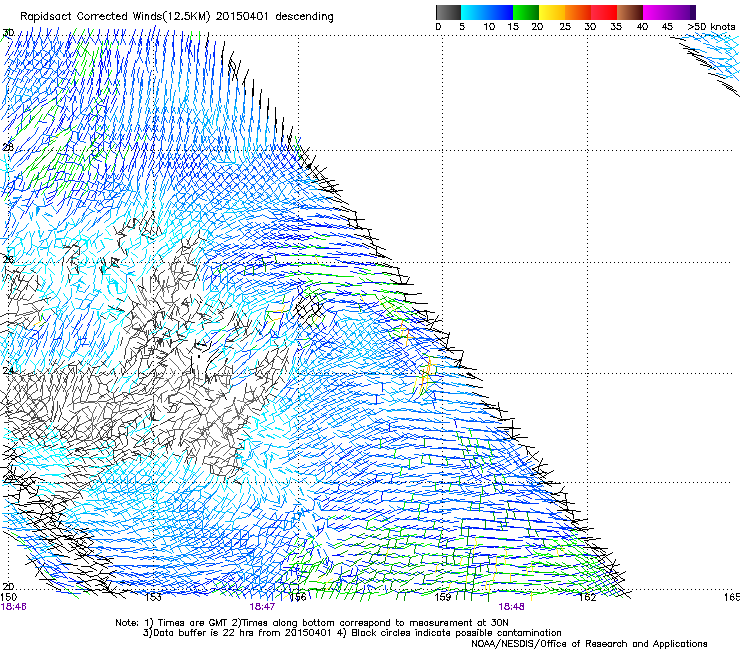This screenshot has height=650, width=740.
Task: Click the brown 35-40 knots legend segment
Action: click(x=630, y=12)
